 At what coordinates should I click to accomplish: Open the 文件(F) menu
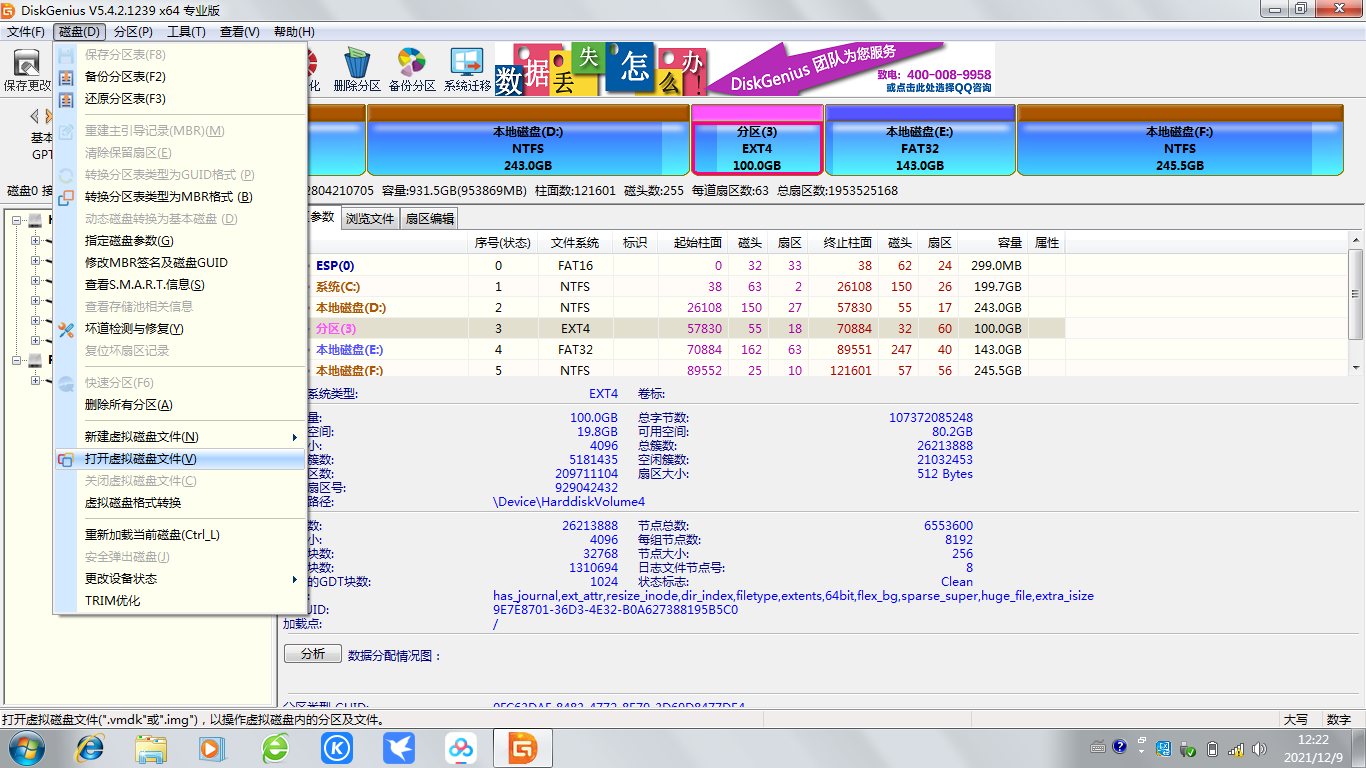26,32
